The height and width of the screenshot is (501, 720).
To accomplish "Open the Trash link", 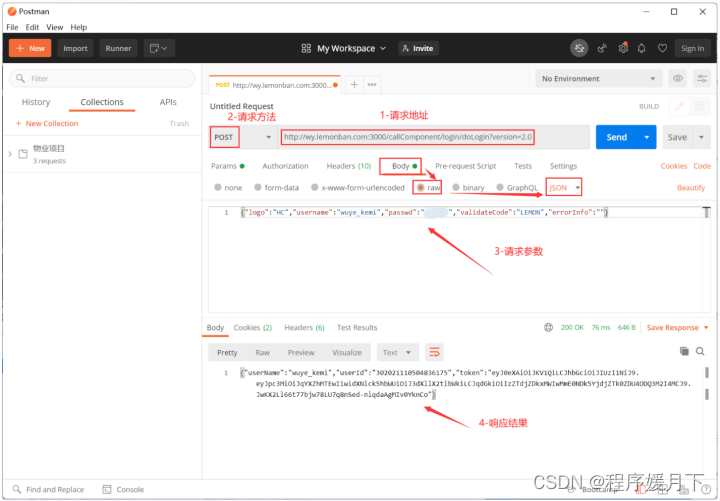I will pos(179,123).
